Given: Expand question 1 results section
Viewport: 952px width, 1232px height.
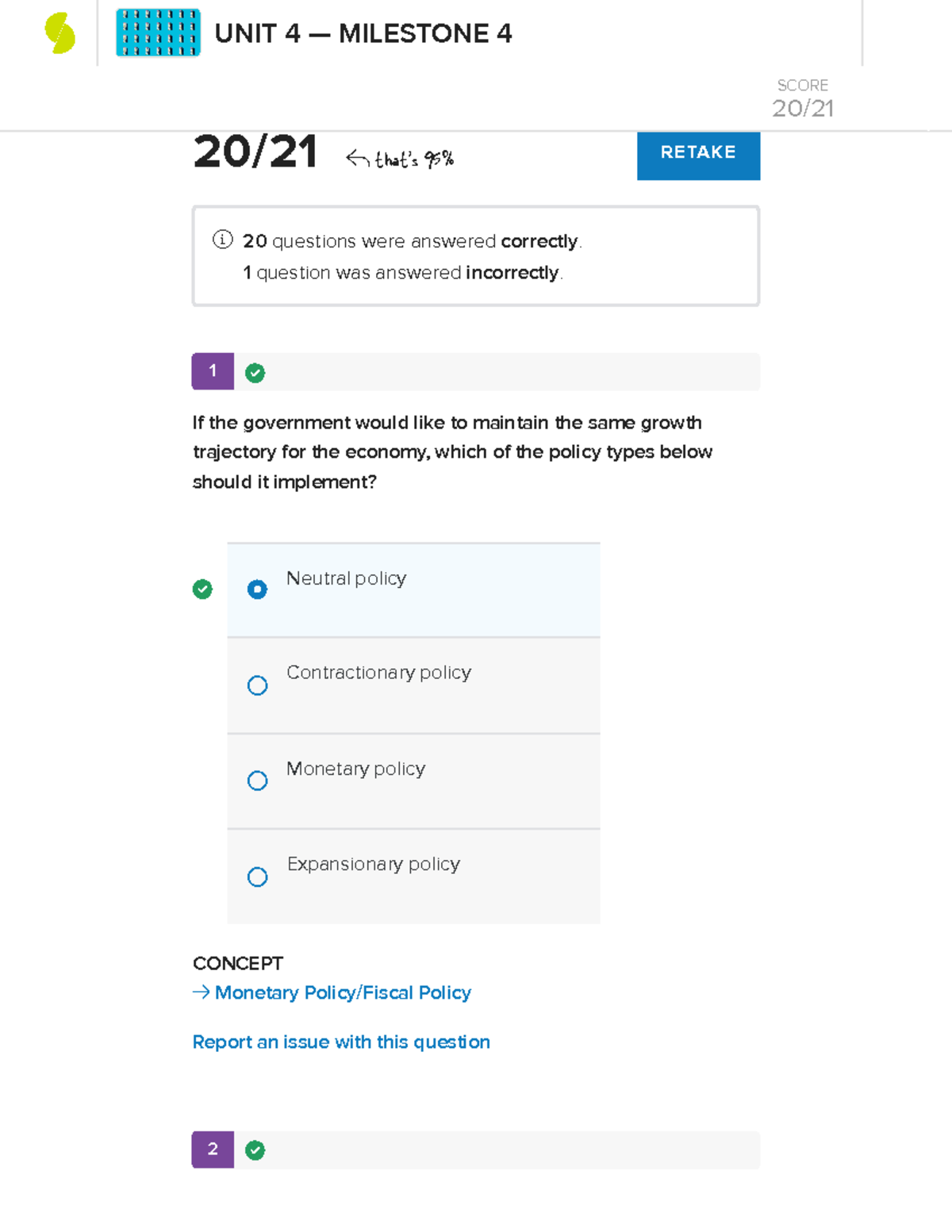Looking at the screenshot, I should [x=476, y=371].
